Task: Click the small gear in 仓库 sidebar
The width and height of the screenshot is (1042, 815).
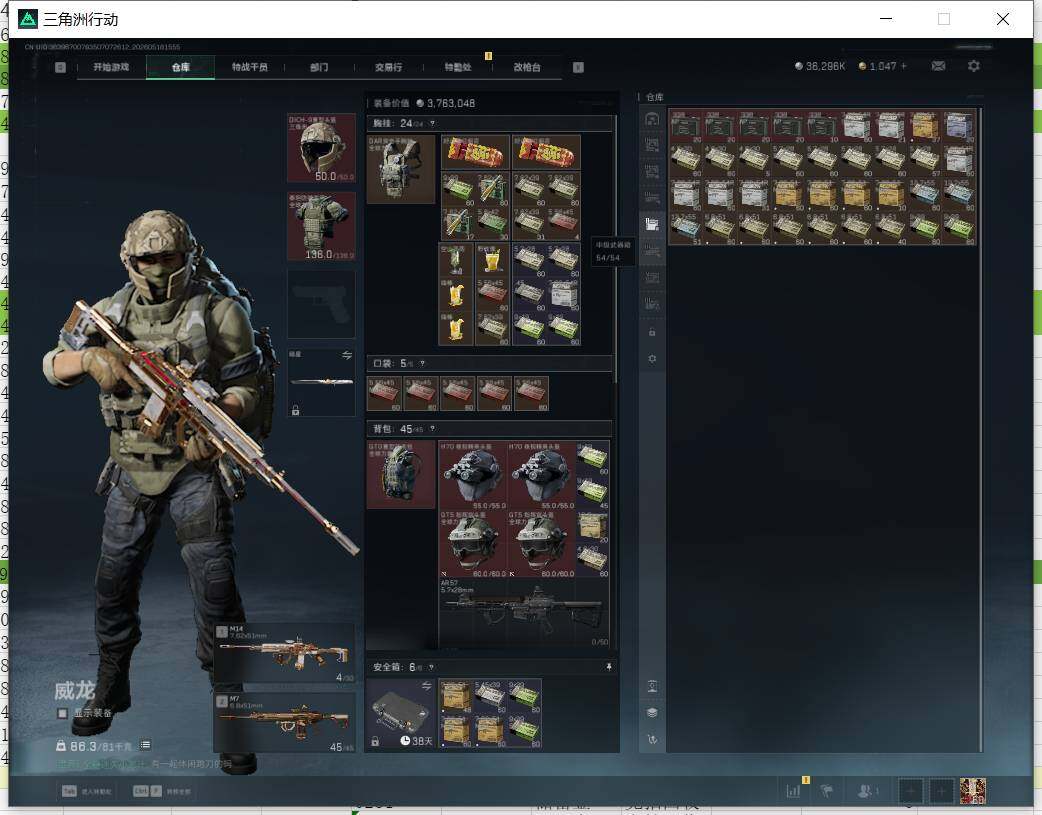Action: pos(652,358)
